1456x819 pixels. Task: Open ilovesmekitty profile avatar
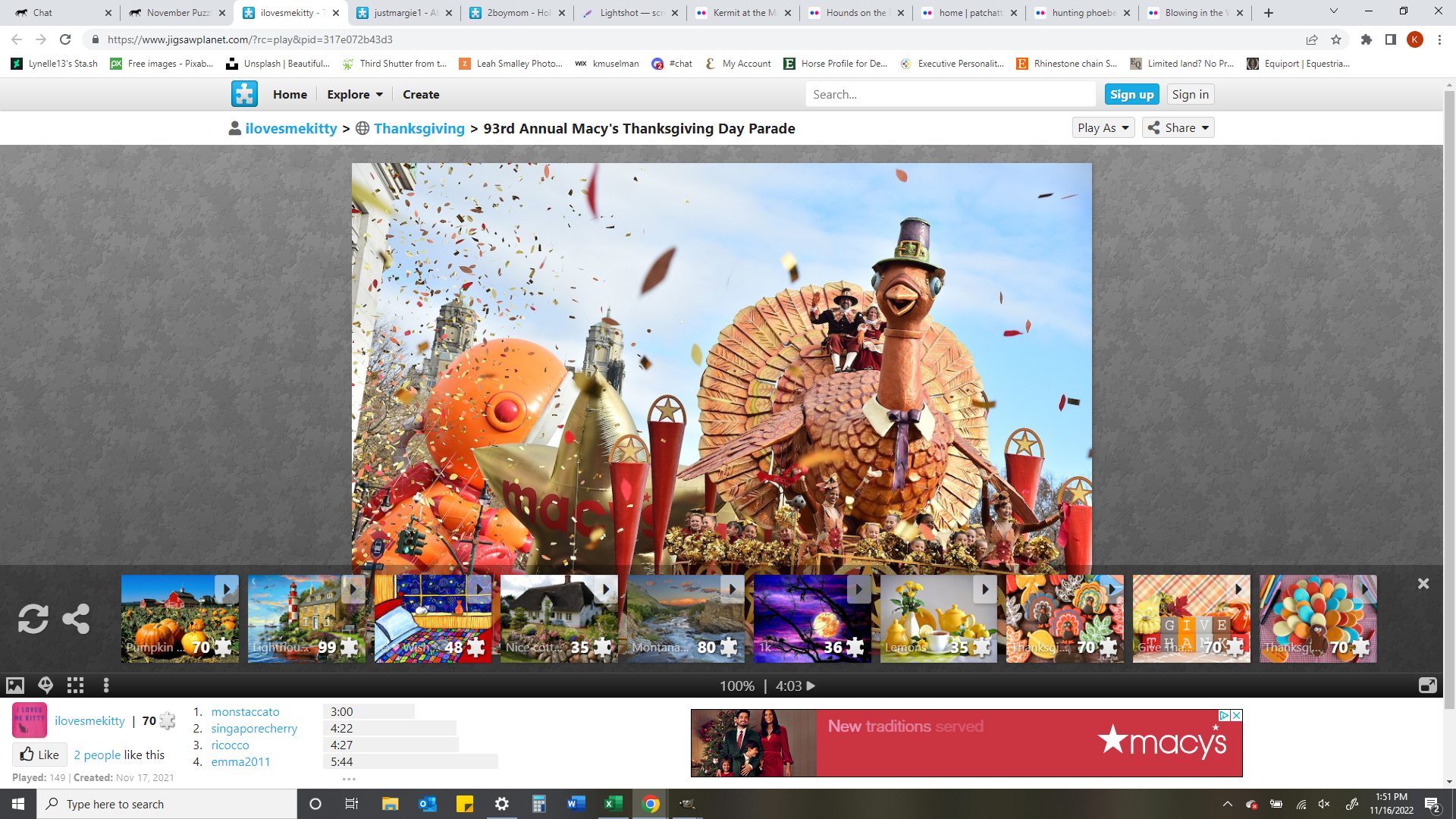pyautogui.click(x=30, y=720)
